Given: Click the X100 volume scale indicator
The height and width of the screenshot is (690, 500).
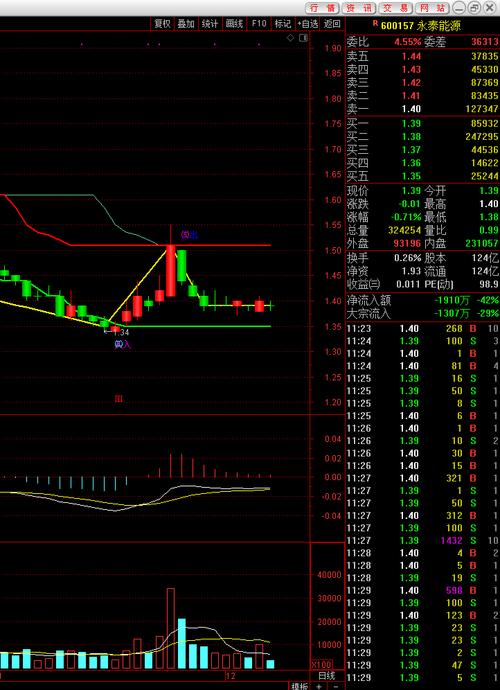Looking at the screenshot, I should 319,664.
